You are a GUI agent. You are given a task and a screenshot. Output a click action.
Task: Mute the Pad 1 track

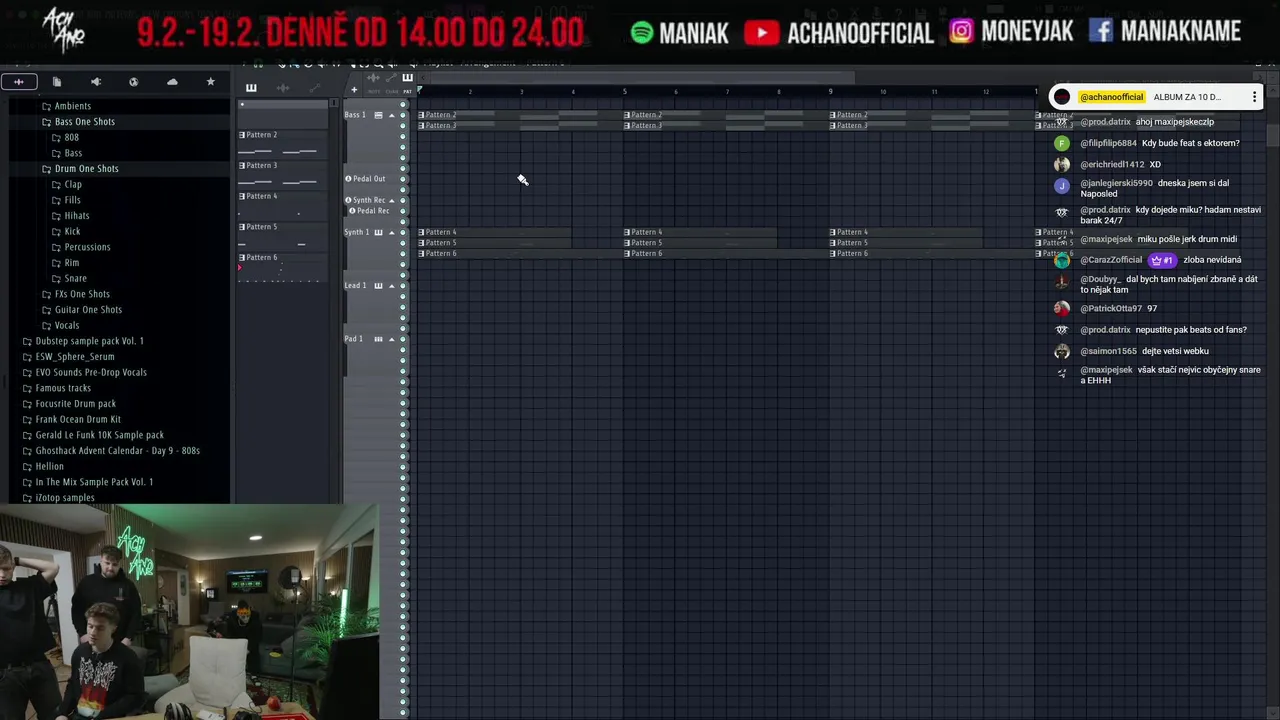(404, 339)
